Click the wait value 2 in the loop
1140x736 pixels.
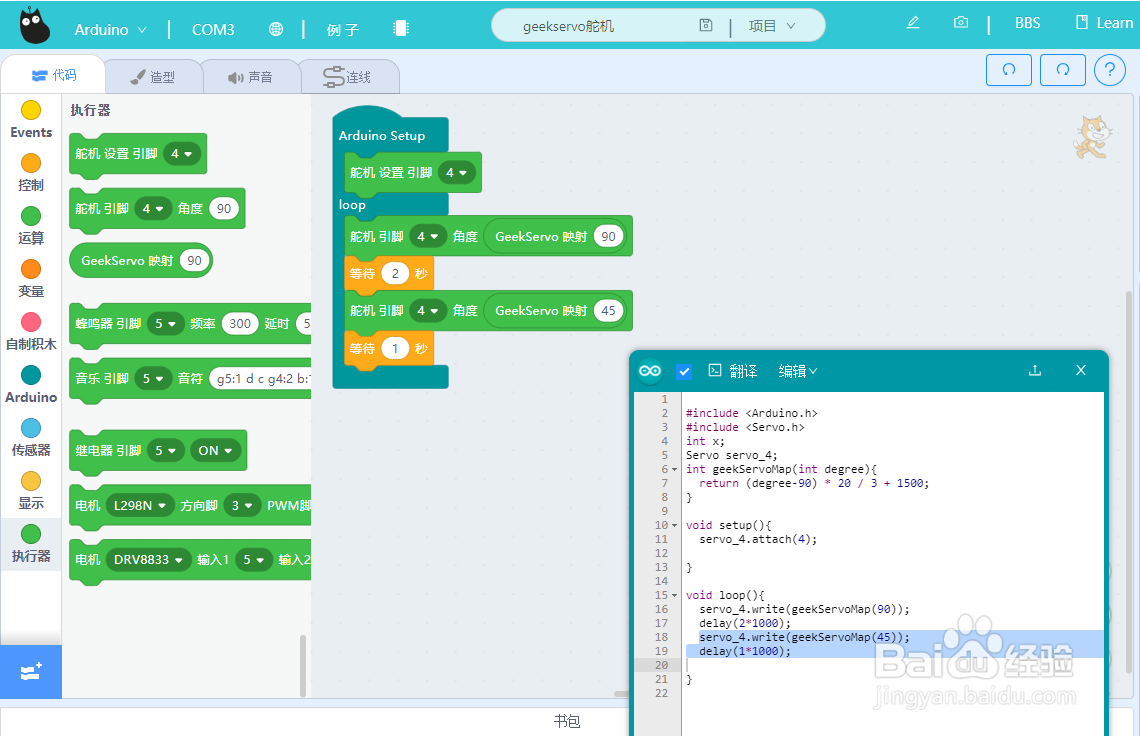pyautogui.click(x=395, y=273)
